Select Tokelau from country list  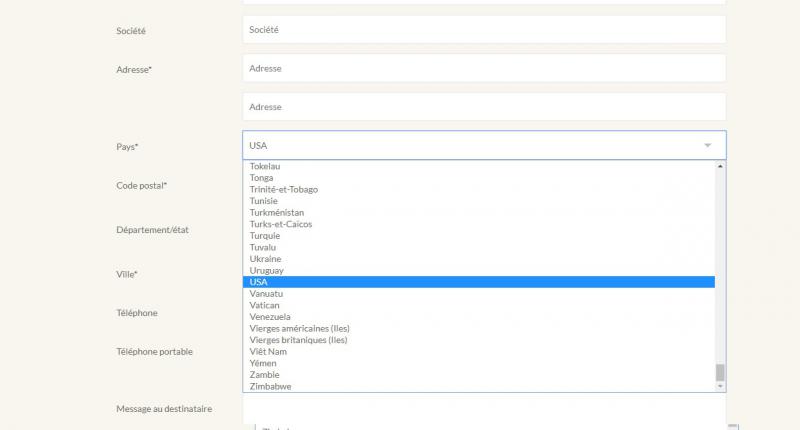266,166
